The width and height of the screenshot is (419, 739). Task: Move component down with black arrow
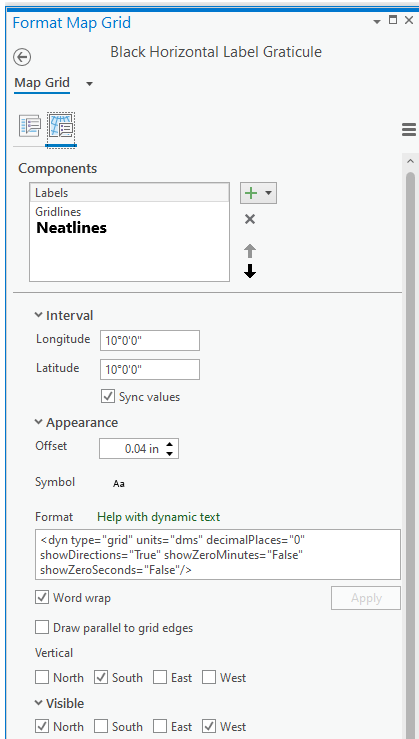tap(250, 271)
